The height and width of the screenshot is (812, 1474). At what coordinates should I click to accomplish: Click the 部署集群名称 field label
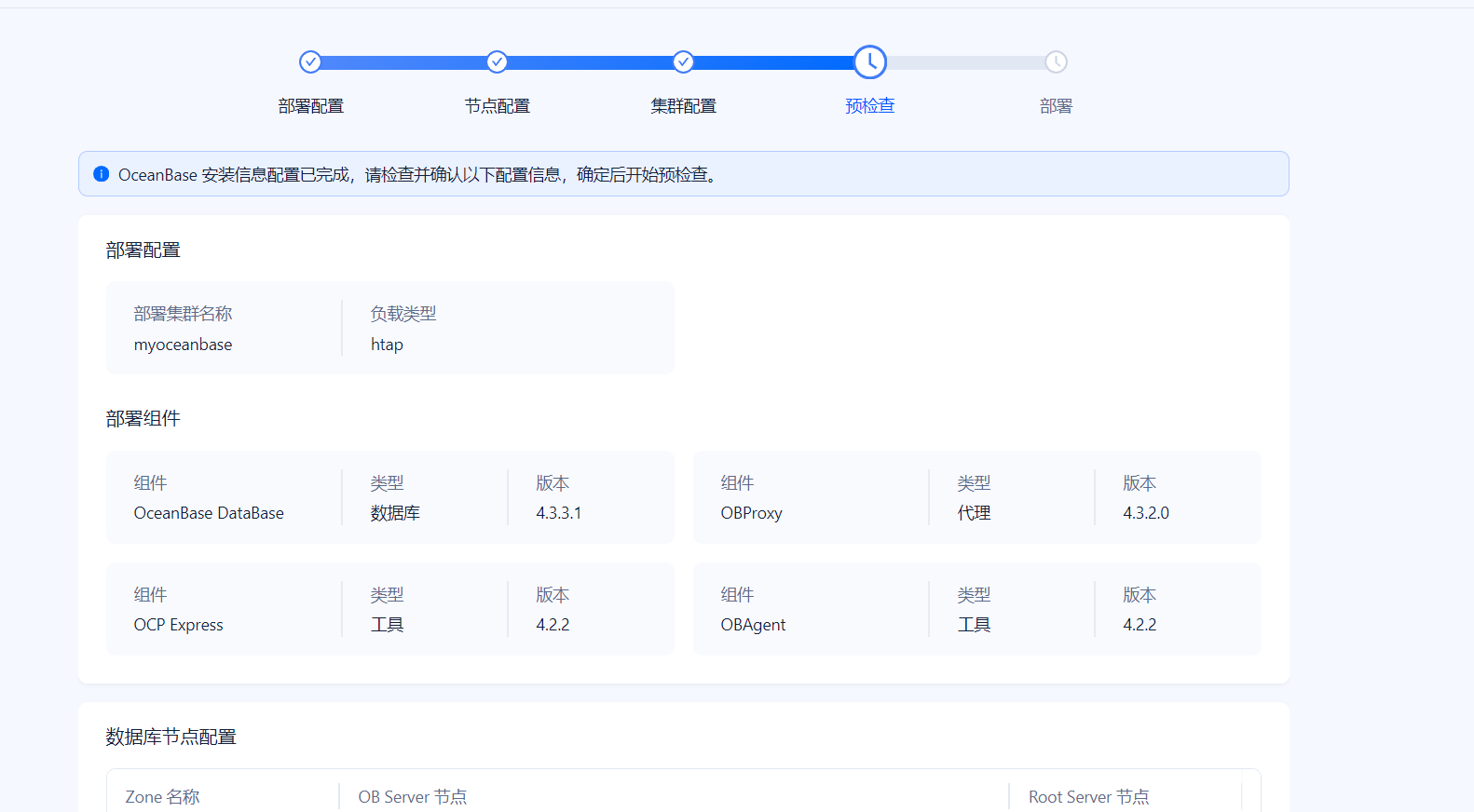click(x=183, y=314)
